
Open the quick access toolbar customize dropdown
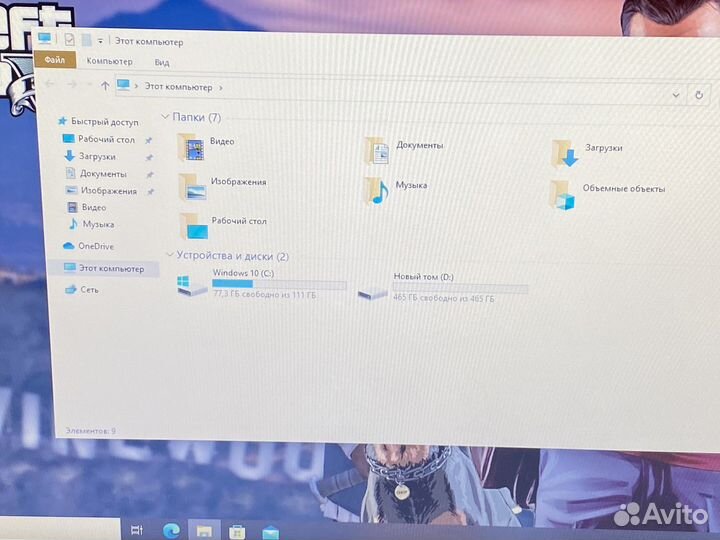(x=100, y=41)
